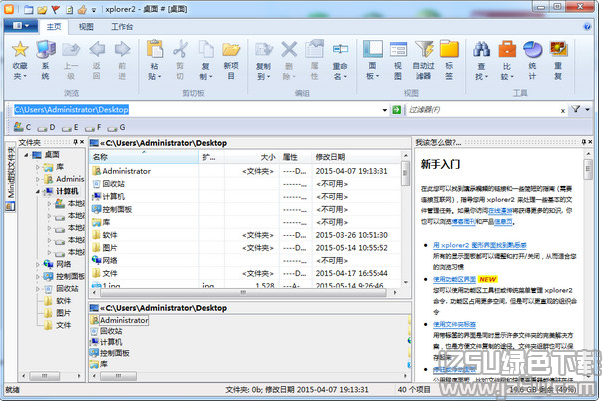Open the filter funnel dropdown arrow

click(587, 110)
